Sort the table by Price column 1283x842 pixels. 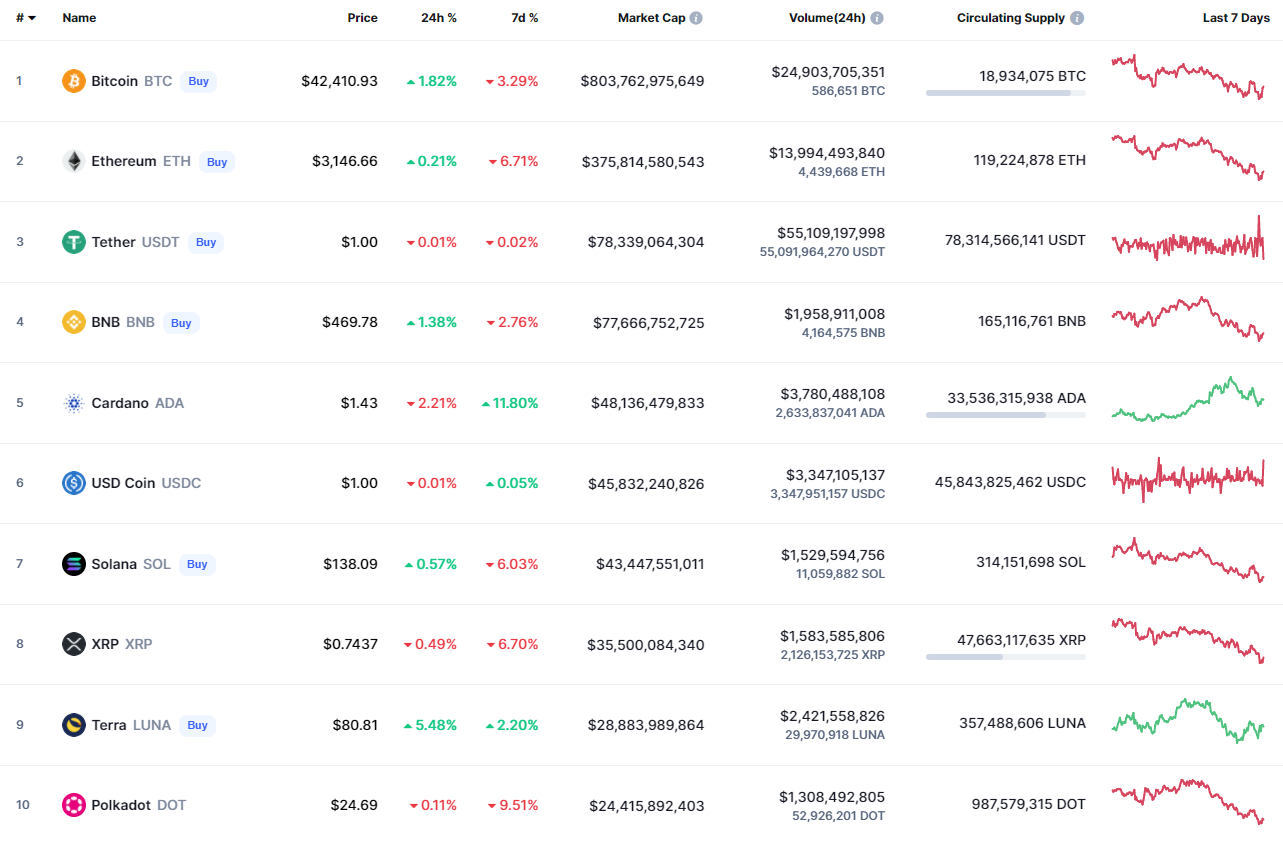pos(362,18)
